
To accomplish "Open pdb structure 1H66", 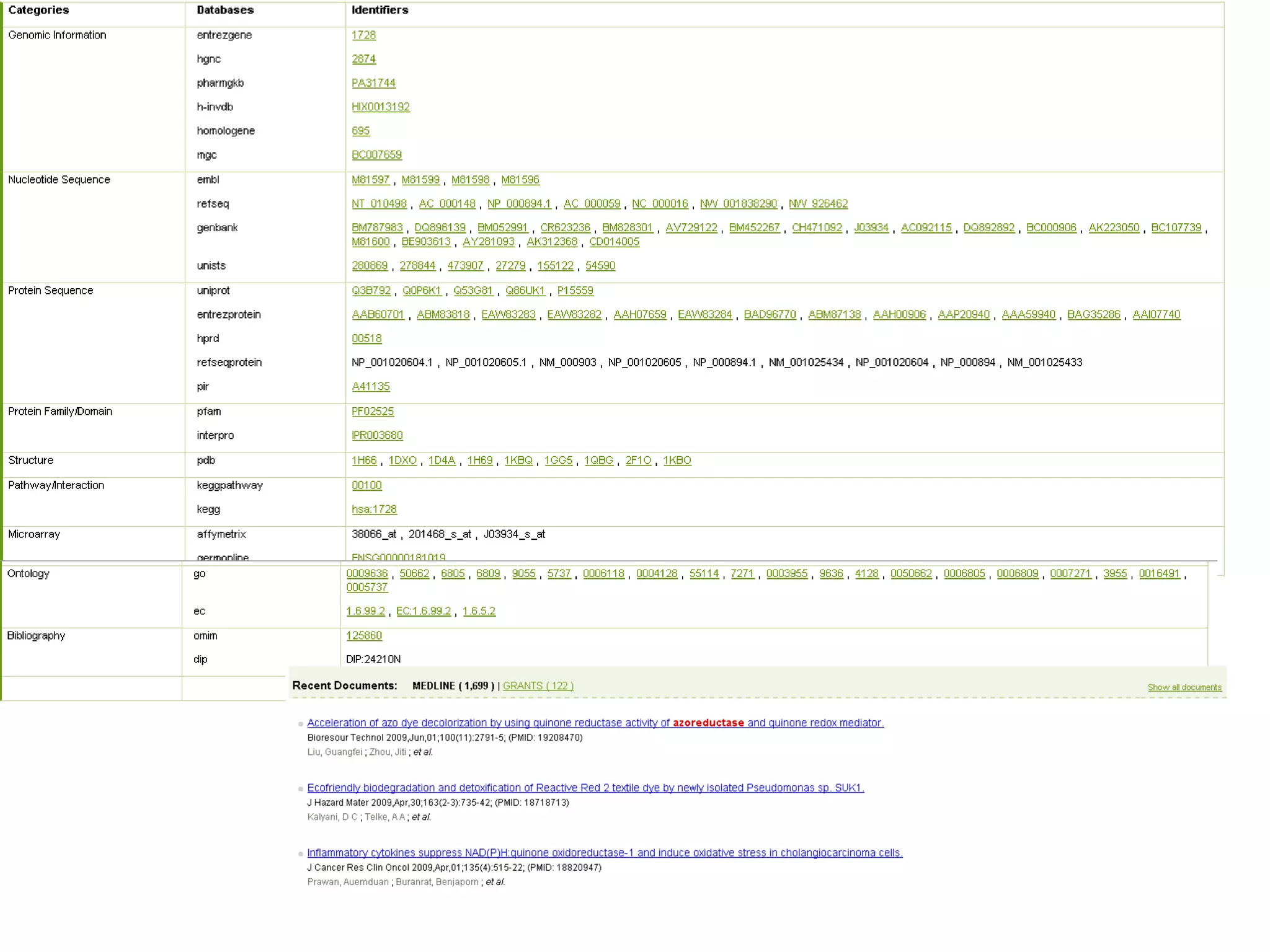I will point(364,461).
